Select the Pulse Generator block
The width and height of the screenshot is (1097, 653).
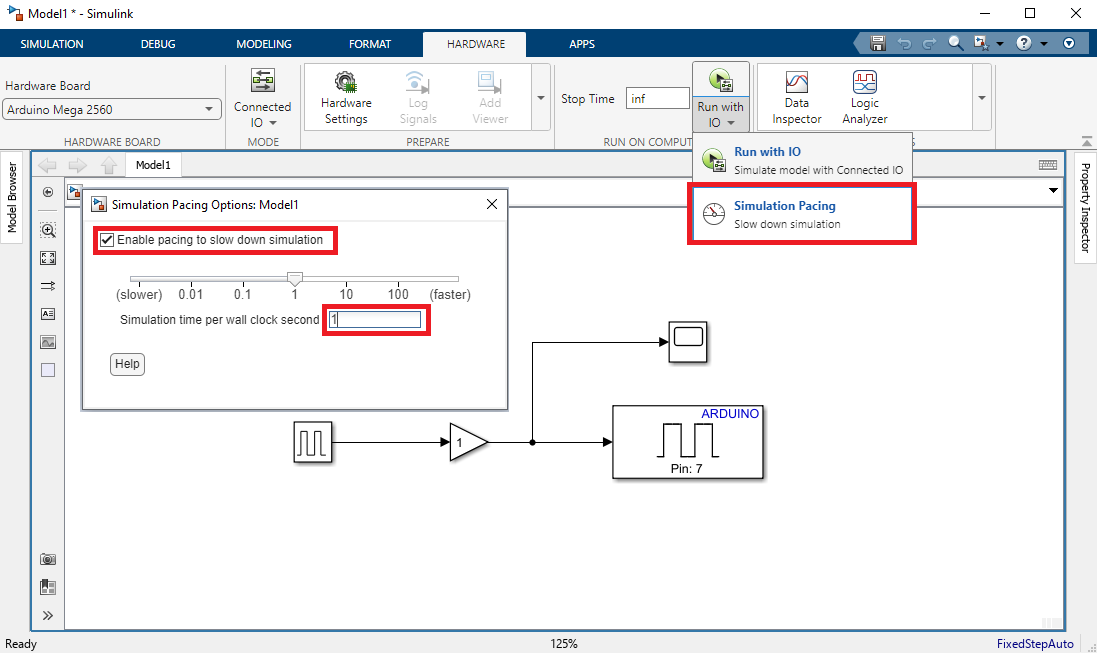click(313, 442)
